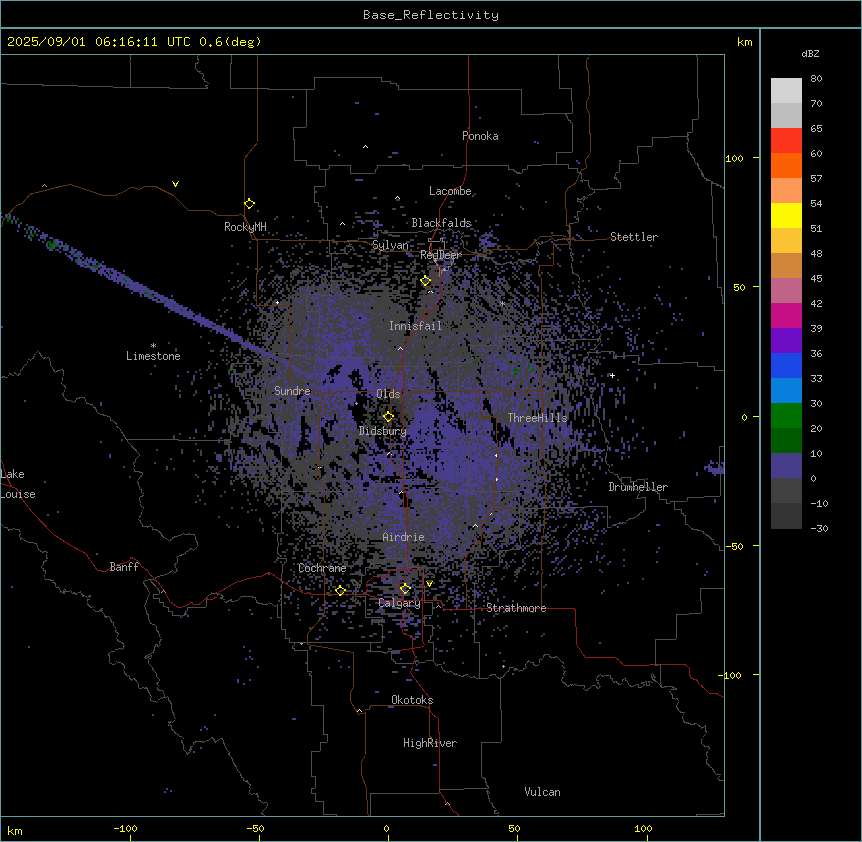Select the blue swatch between 36 and 33

(x=786, y=365)
